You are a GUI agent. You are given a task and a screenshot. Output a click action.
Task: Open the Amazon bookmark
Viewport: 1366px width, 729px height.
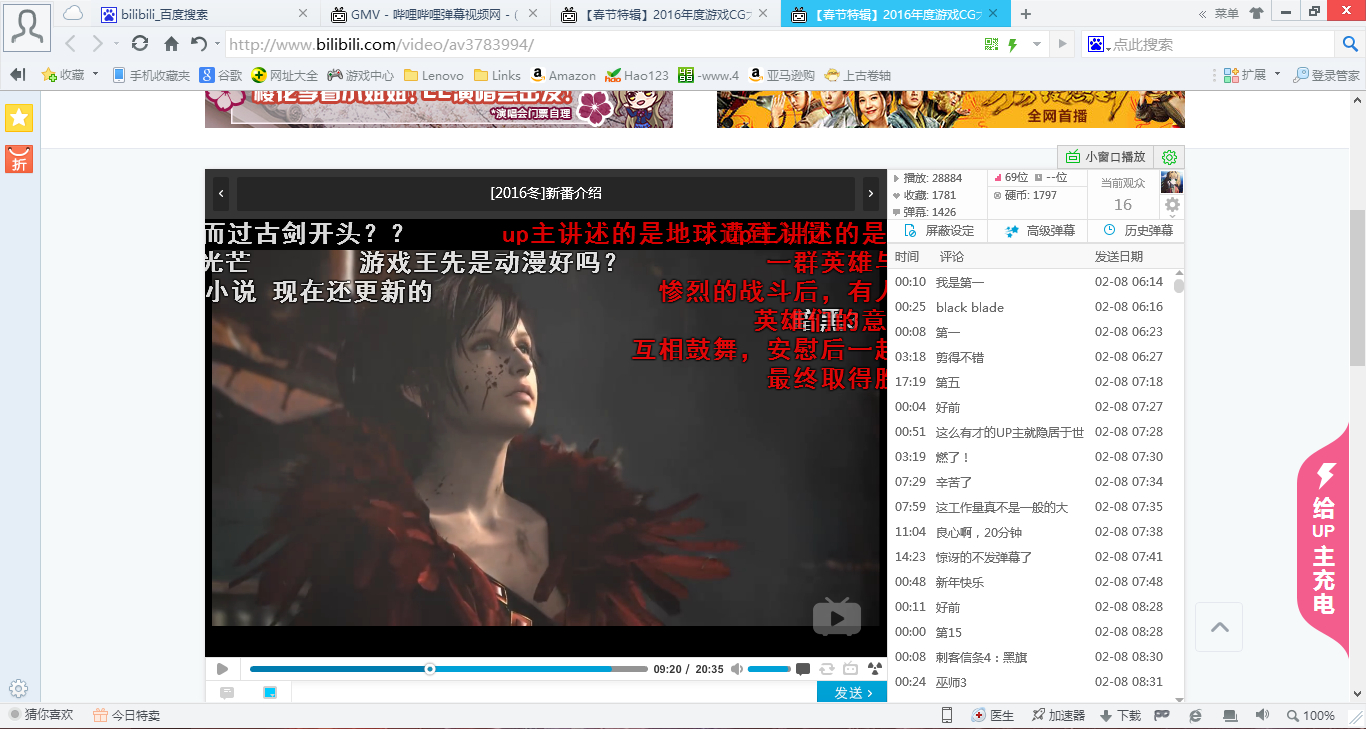click(x=563, y=75)
